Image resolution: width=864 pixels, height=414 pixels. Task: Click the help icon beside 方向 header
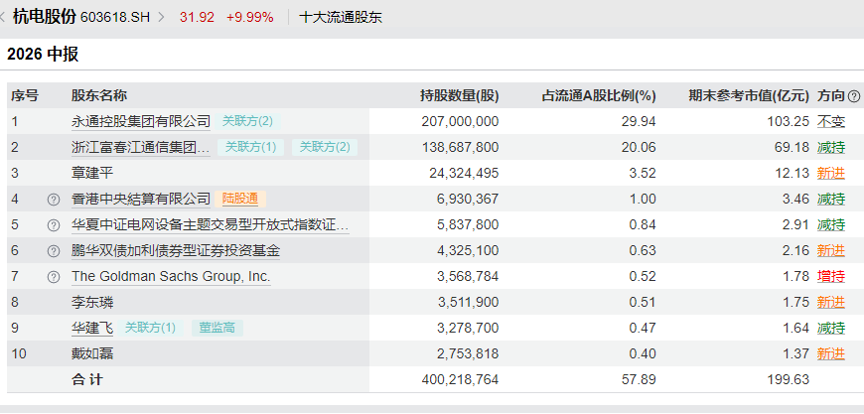tap(854, 96)
